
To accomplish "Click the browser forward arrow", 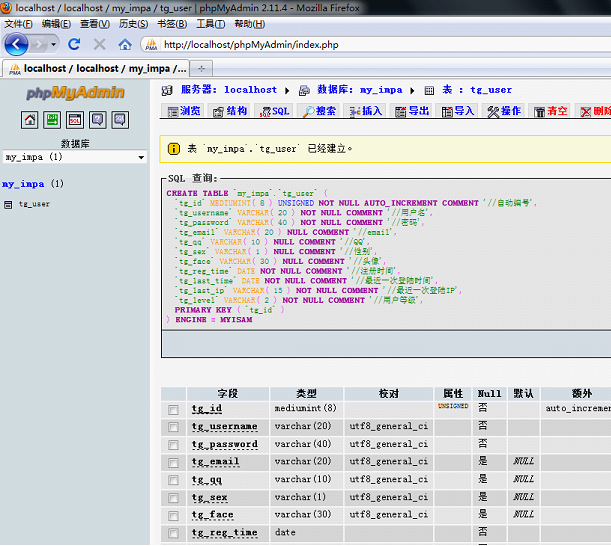I will 39,44.
